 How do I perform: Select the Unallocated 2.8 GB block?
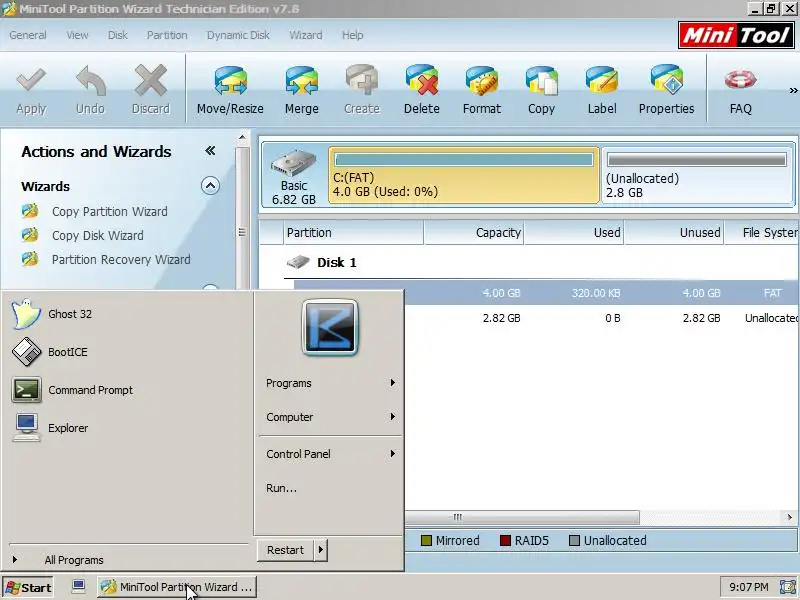point(697,176)
